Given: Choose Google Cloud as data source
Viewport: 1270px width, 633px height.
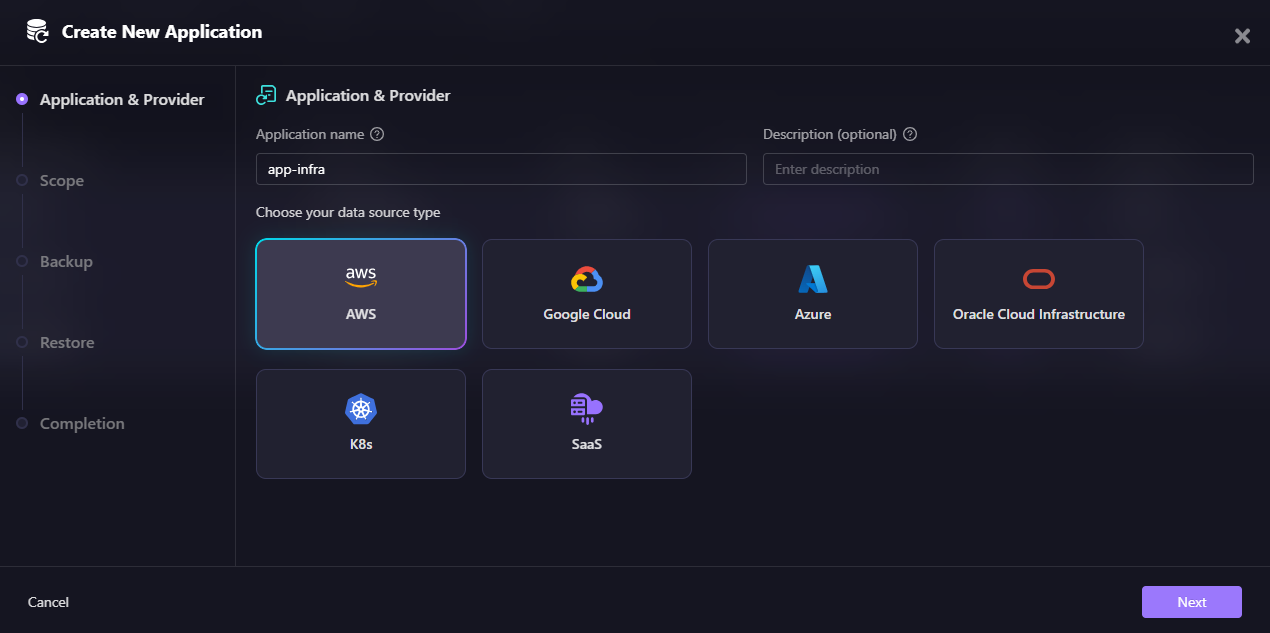Looking at the screenshot, I should coord(587,294).
